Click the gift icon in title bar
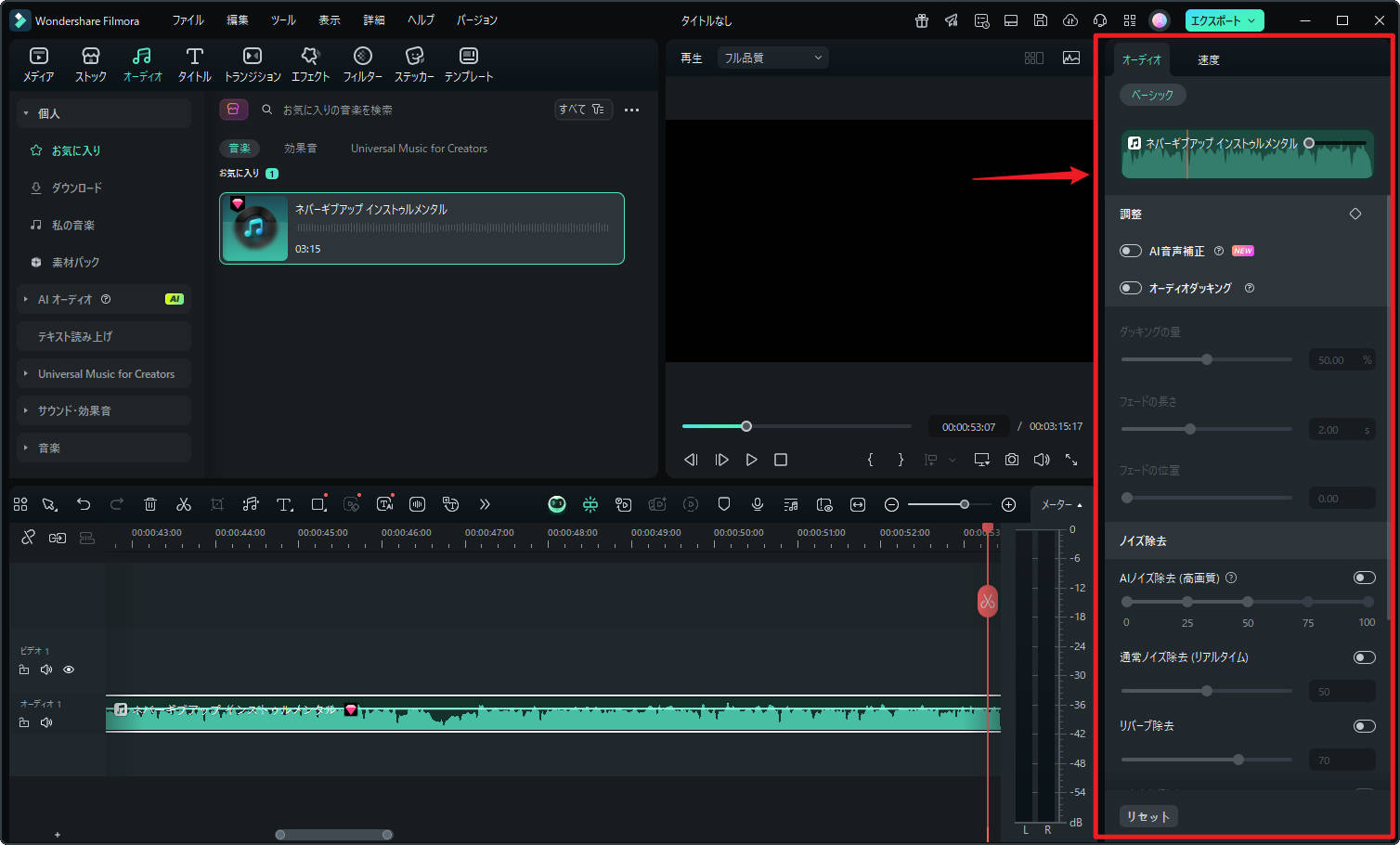 (922, 20)
